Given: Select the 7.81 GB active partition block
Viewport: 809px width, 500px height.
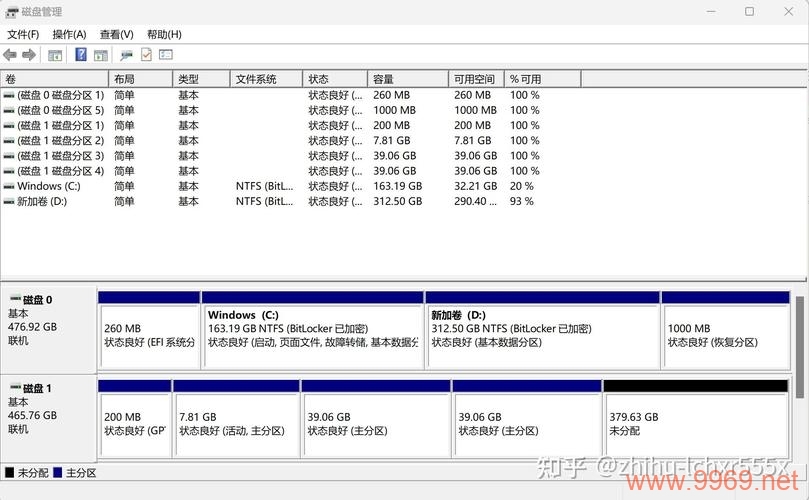Looking at the screenshot, I should (236, 419).
